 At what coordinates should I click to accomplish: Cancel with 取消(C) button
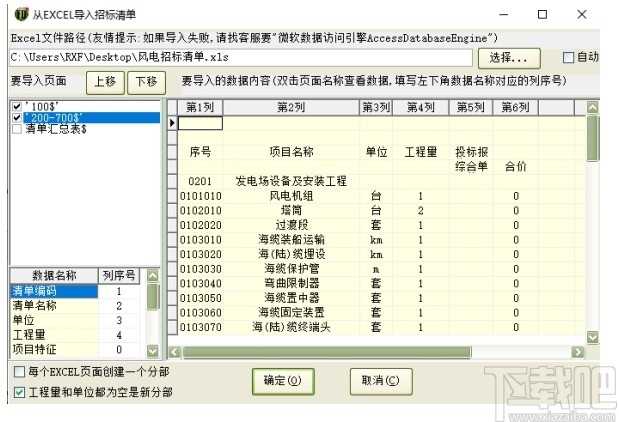coord(381,381)
